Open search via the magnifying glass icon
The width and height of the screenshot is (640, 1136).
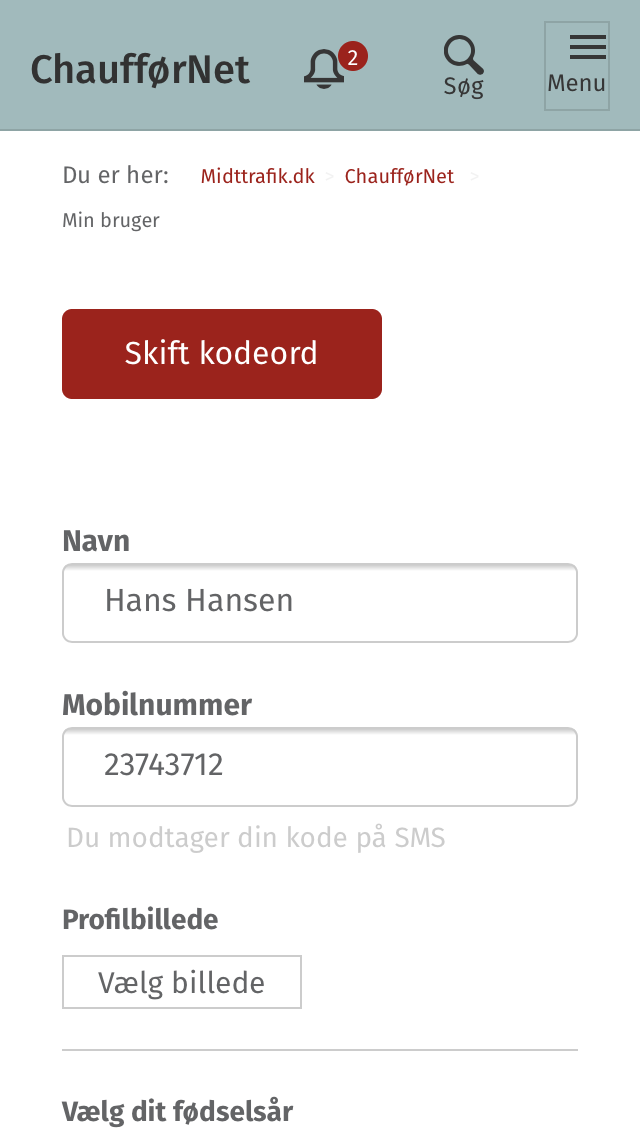coord(463,54)
